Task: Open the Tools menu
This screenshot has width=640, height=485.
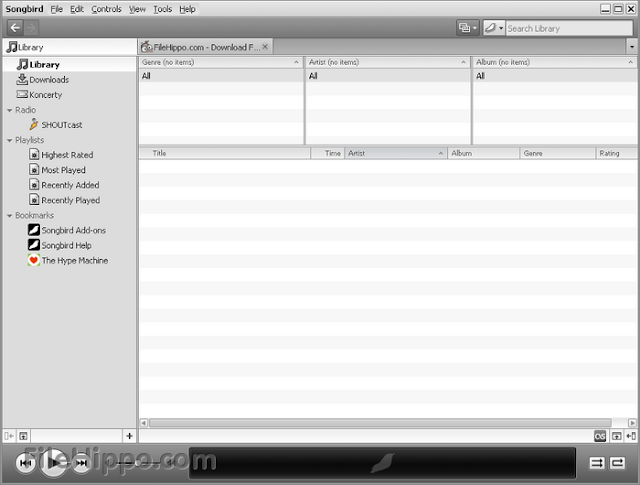Action: coord(162,9)
